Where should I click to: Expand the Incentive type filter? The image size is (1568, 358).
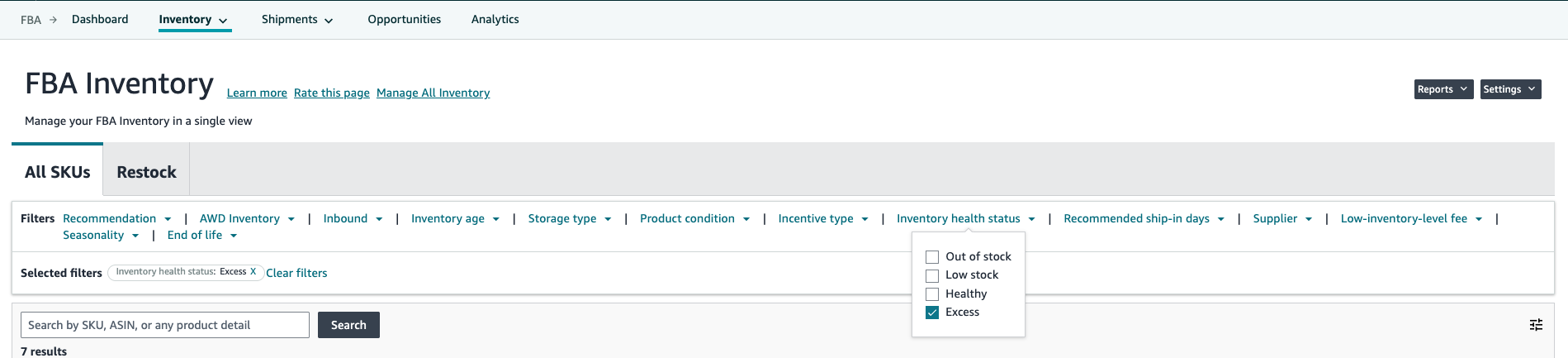tap(823, 218)
